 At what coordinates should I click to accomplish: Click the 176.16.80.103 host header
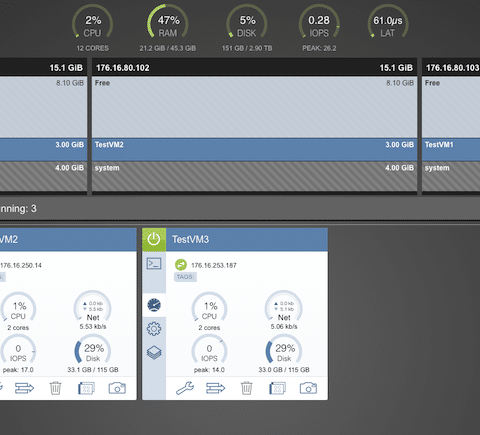pos(451,68)
